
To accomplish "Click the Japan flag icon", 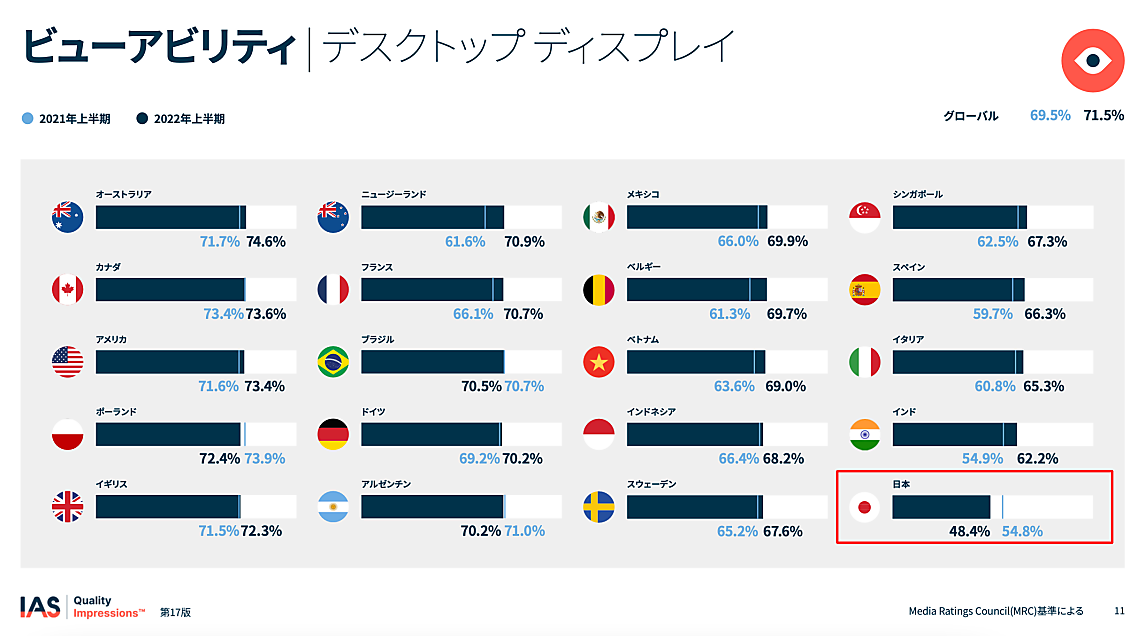I will (x=864, y=507).
